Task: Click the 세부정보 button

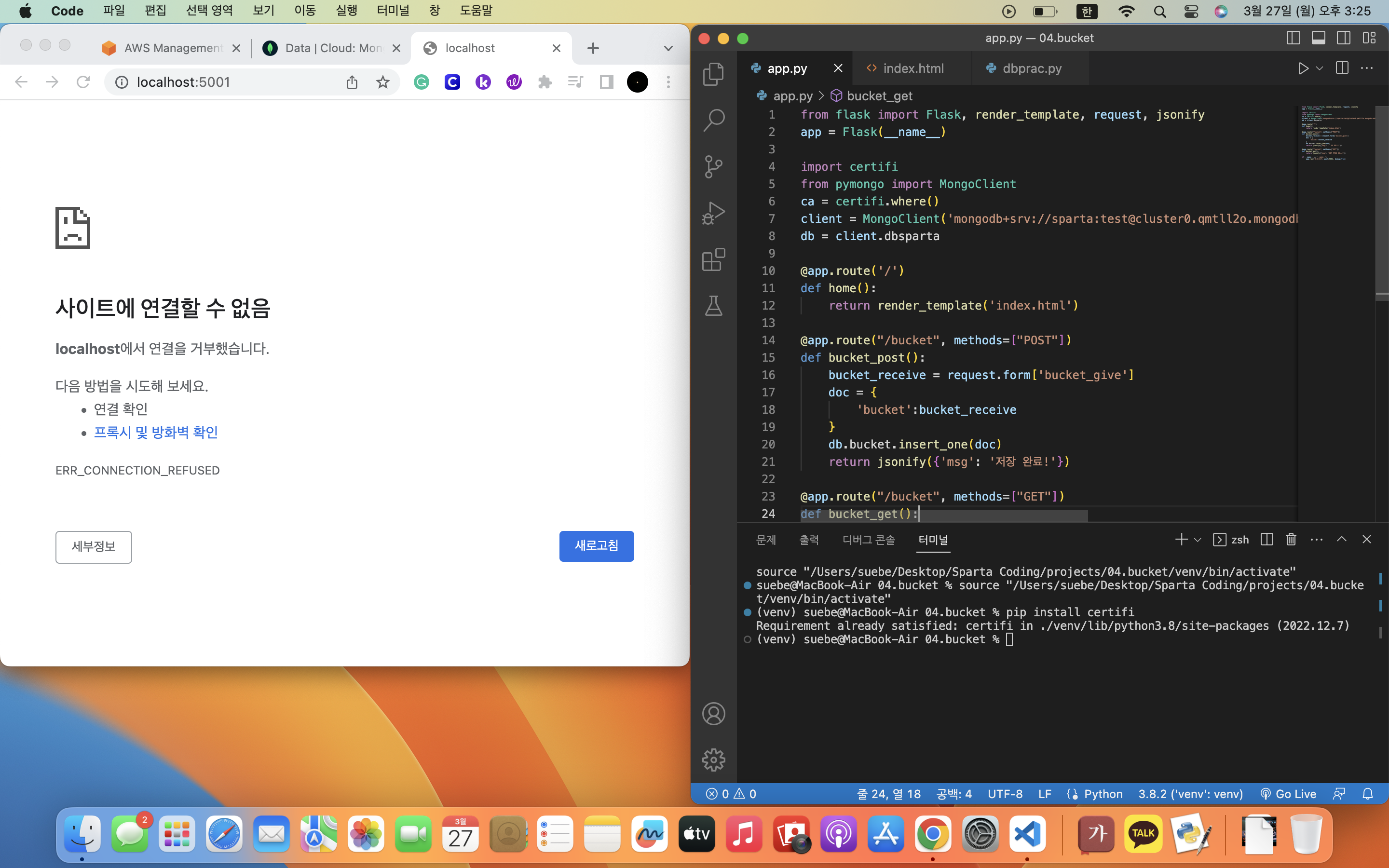Action: click(x=94, y=546)
